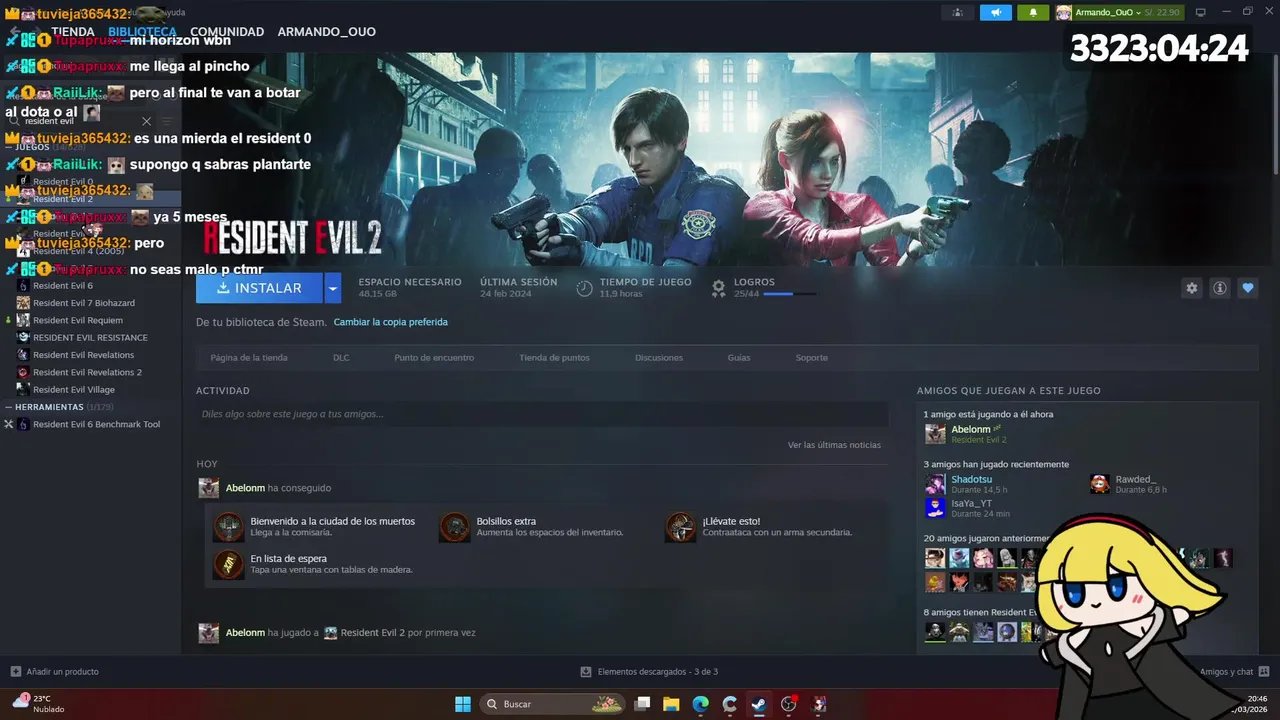Image resolution: width=1280 pixels, height=720 pixels.
Task: Open Amigos y chat
Action: [1234, 671]
